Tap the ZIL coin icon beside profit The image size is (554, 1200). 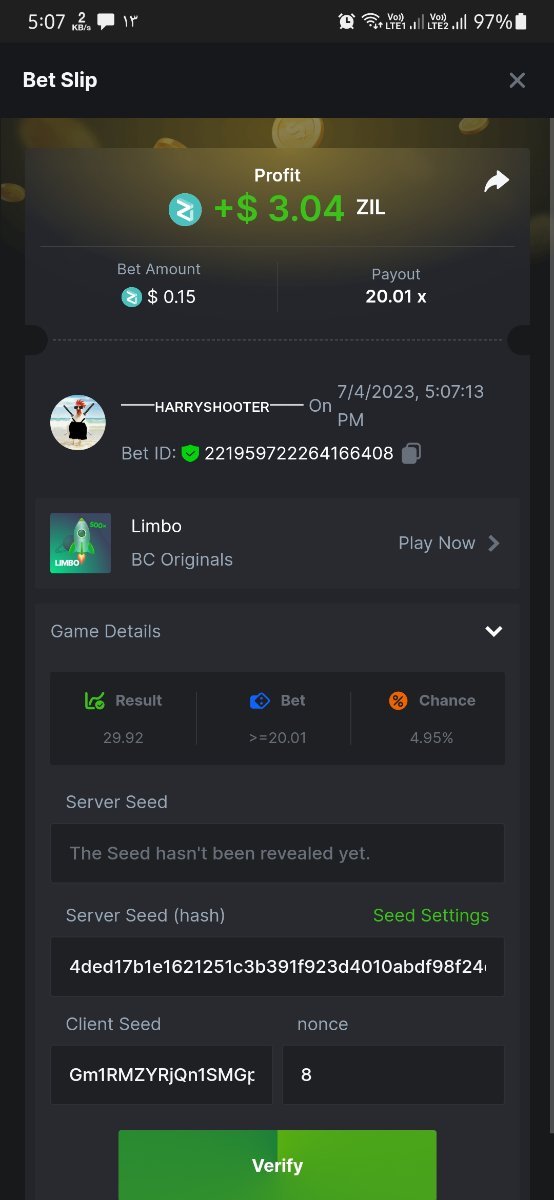[x=185, y=209]
